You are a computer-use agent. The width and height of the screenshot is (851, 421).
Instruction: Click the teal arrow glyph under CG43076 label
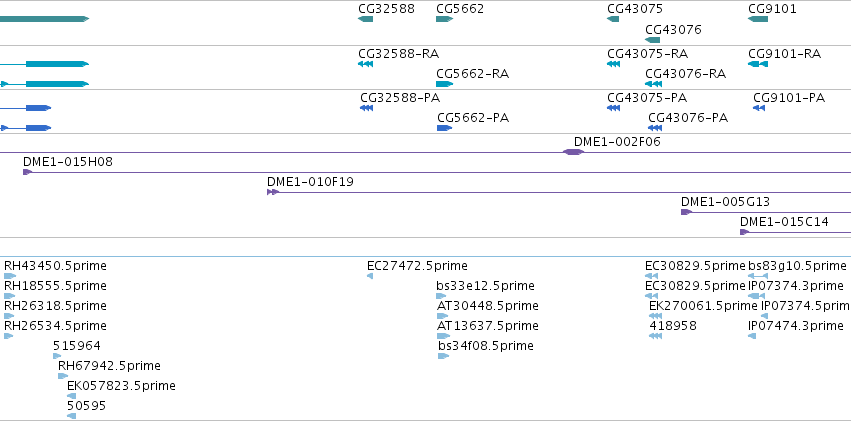click(652, 40)
